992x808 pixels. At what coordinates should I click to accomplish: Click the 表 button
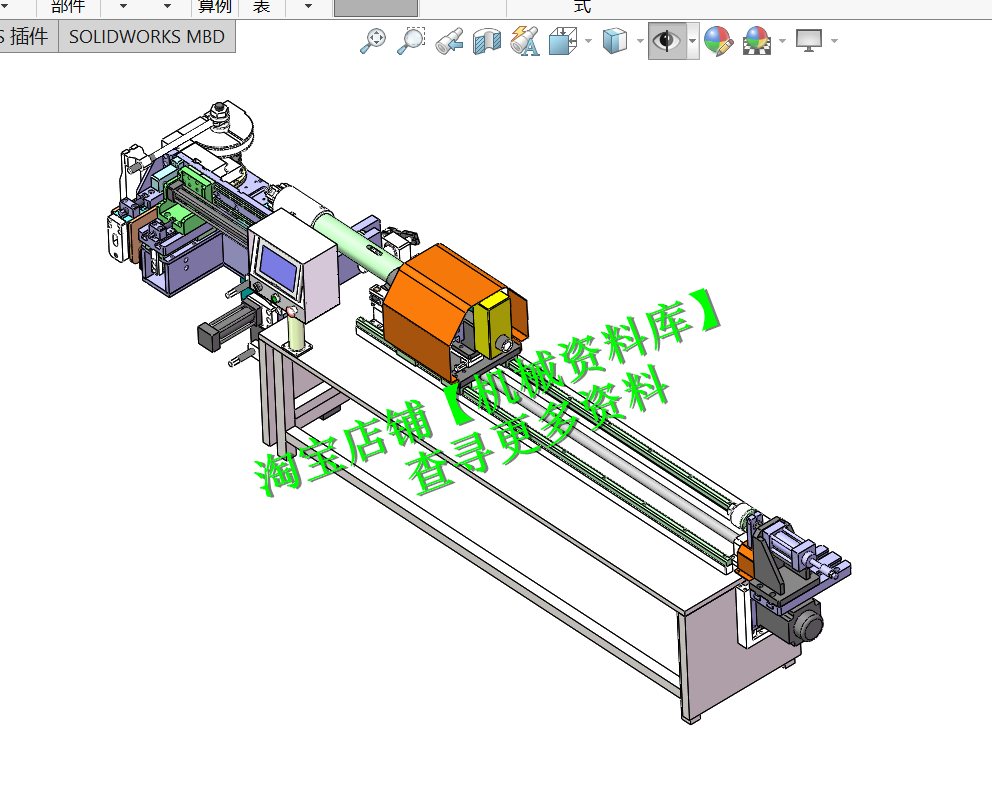click(x=260, y=6)
